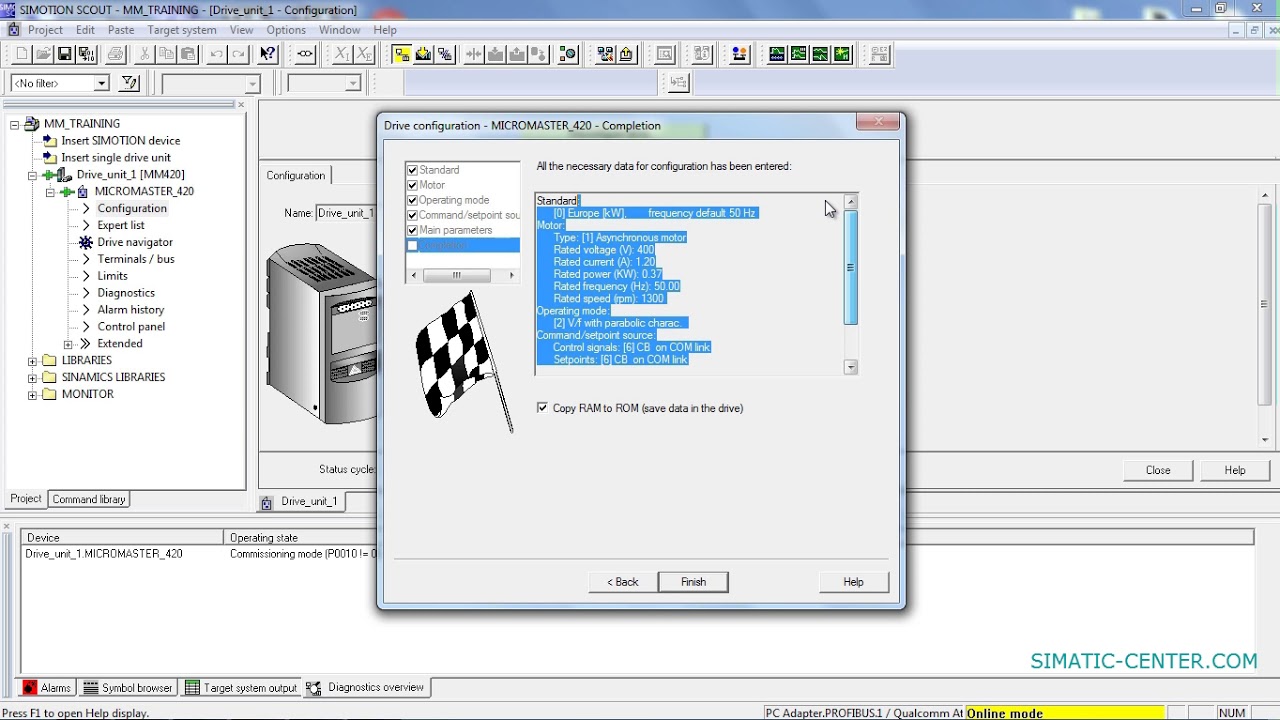
Task: Click the Disconnect from target system icon
Action: click(445, 54)
